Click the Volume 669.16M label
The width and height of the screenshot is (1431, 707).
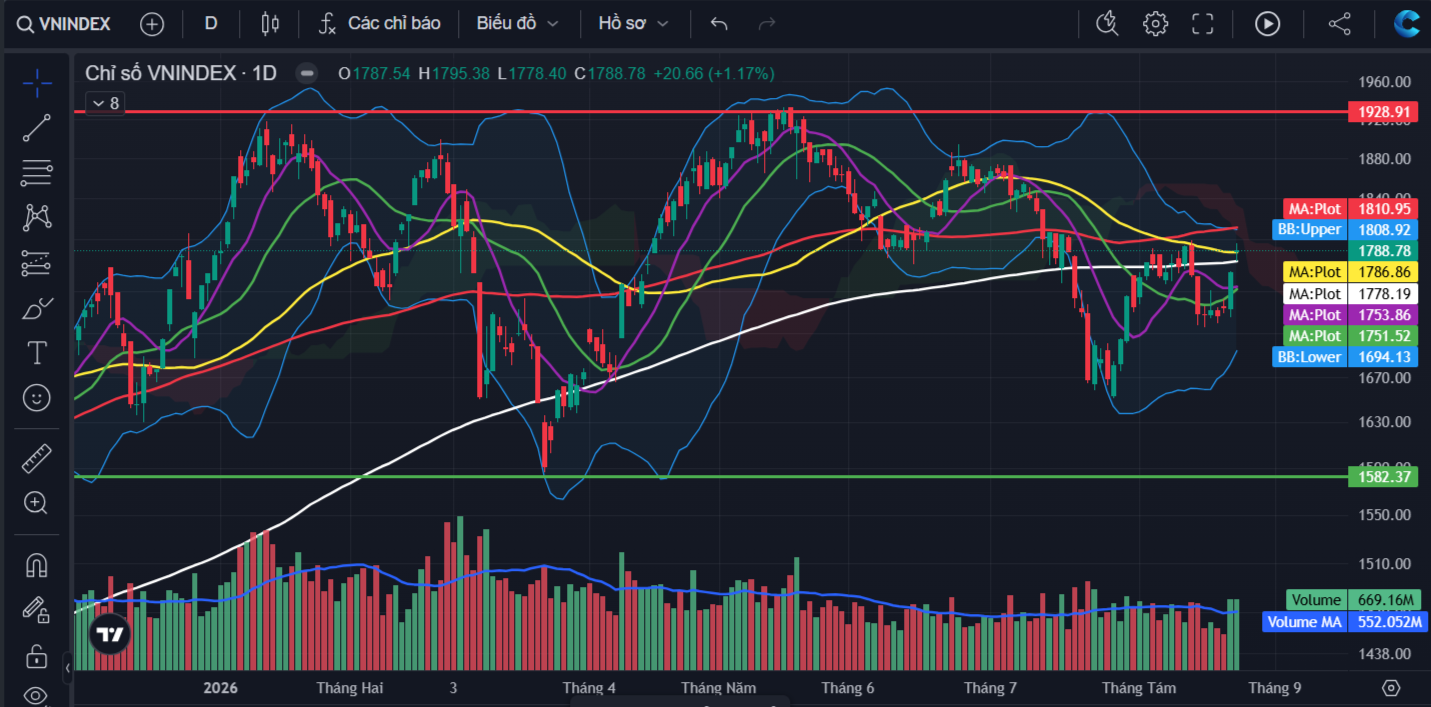pos(1353,600)
